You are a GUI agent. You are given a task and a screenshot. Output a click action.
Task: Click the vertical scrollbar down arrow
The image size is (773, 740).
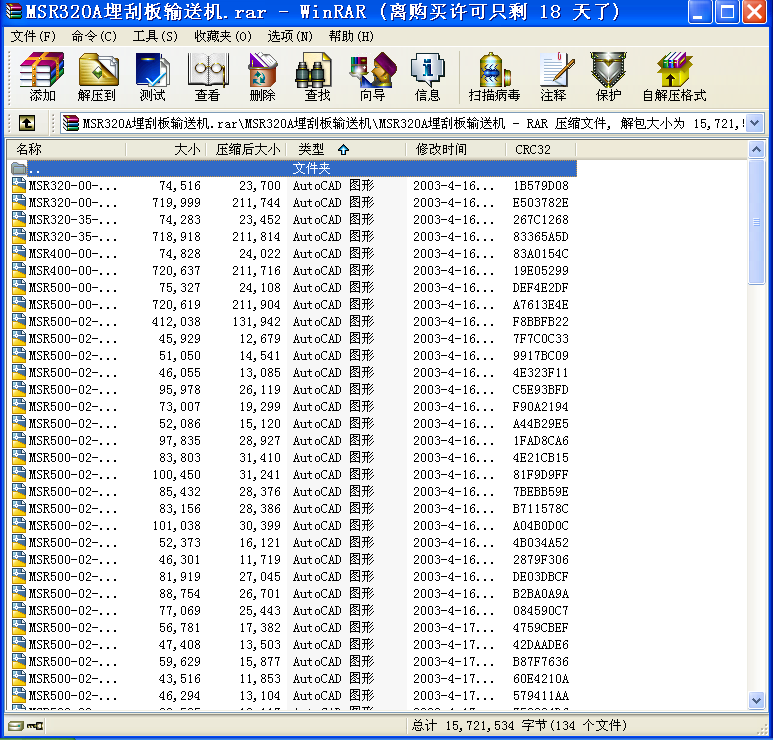pos(756,703)
